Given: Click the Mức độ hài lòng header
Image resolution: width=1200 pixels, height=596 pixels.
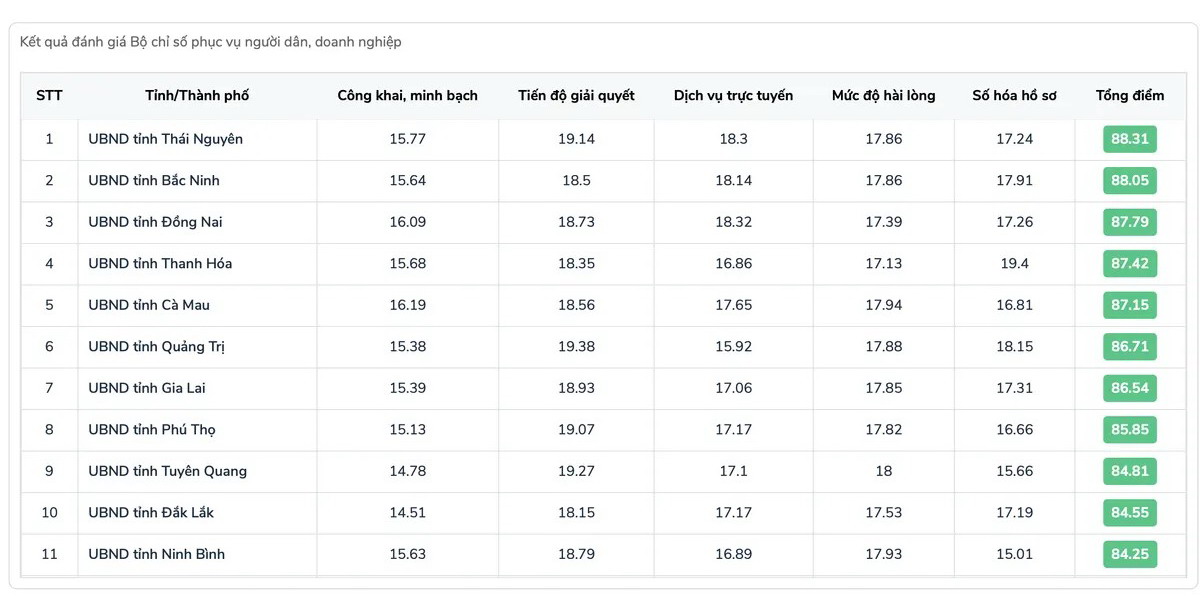Looking at the screenshot, I should 883,96.
